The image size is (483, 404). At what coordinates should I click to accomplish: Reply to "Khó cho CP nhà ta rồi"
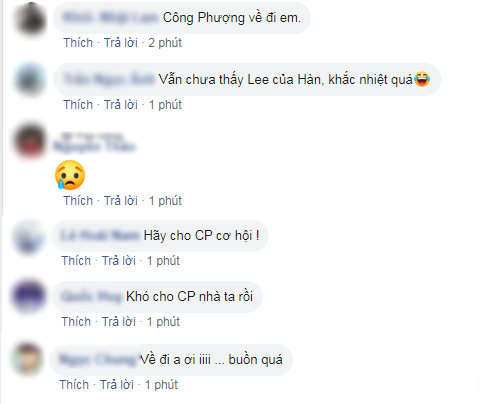pyautogui.click(x=119, y=322)
